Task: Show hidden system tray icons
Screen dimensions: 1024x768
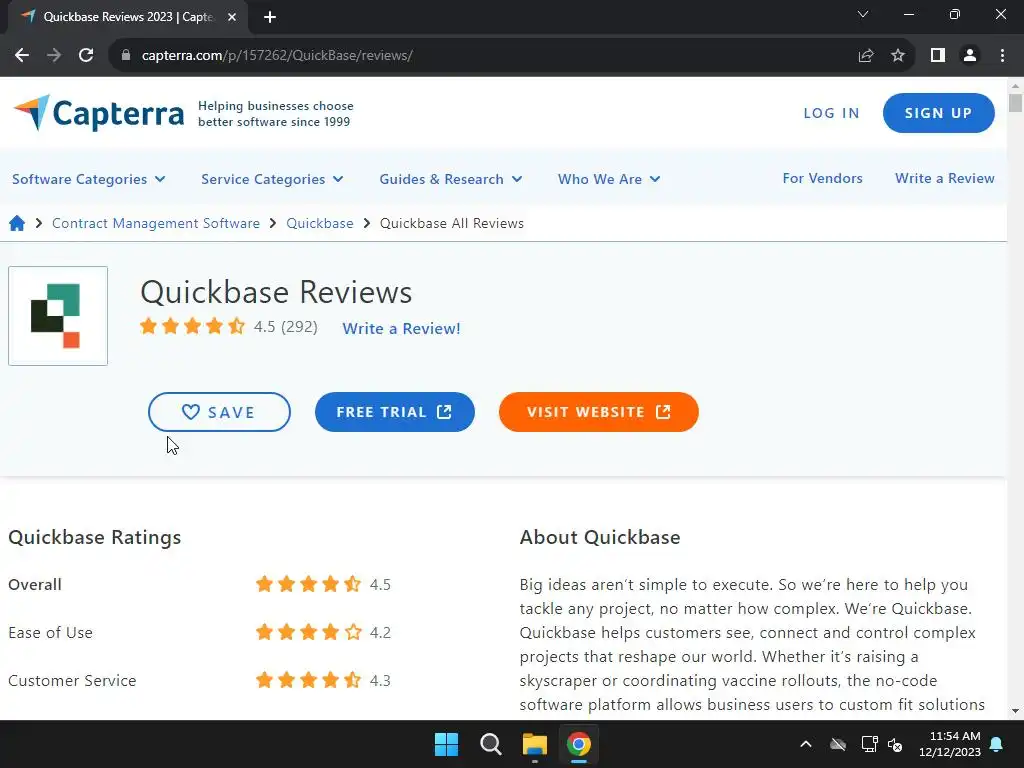Action: (x=806, y=744)
